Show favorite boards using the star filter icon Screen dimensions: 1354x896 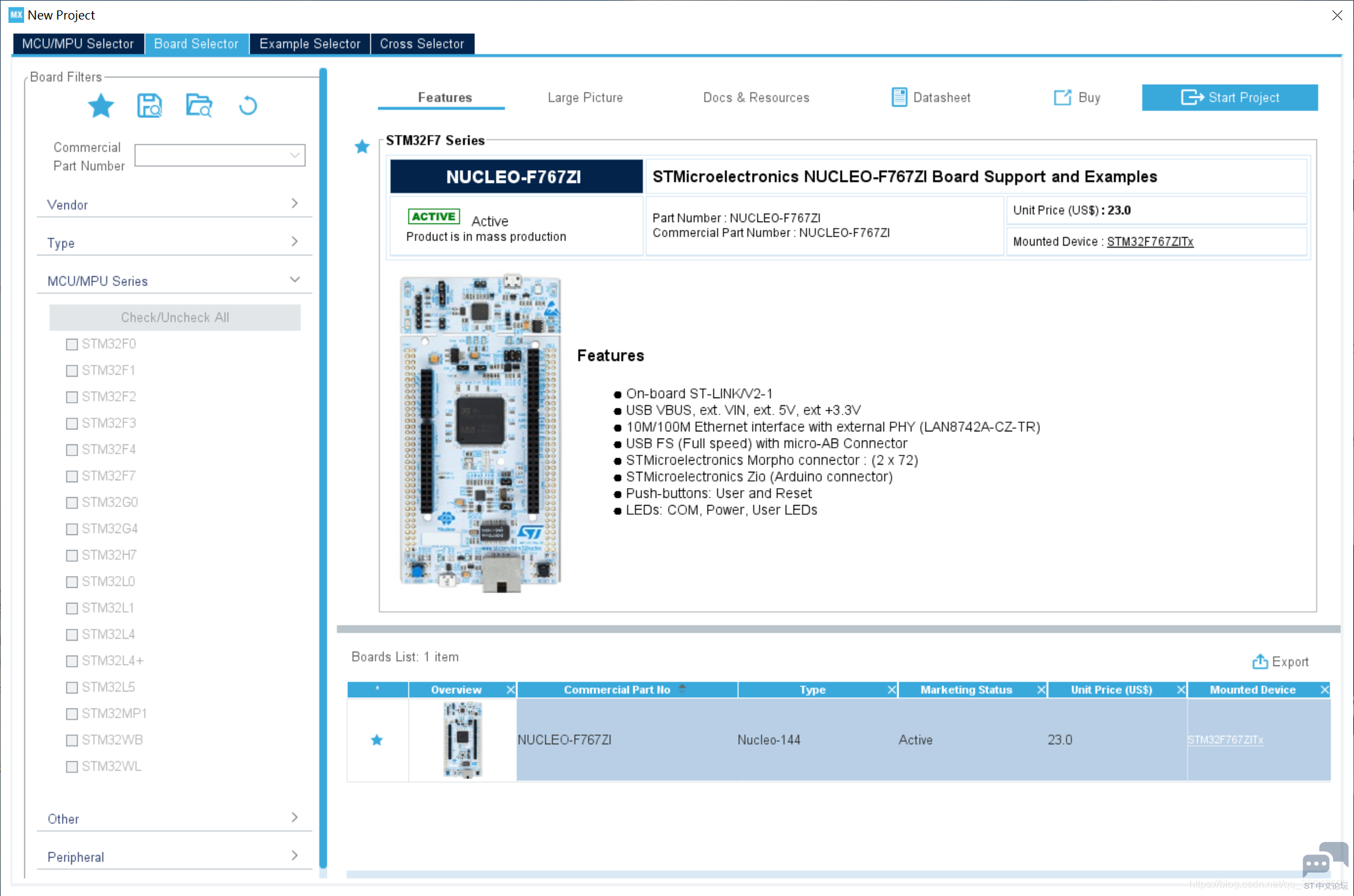tap(101, 106)
